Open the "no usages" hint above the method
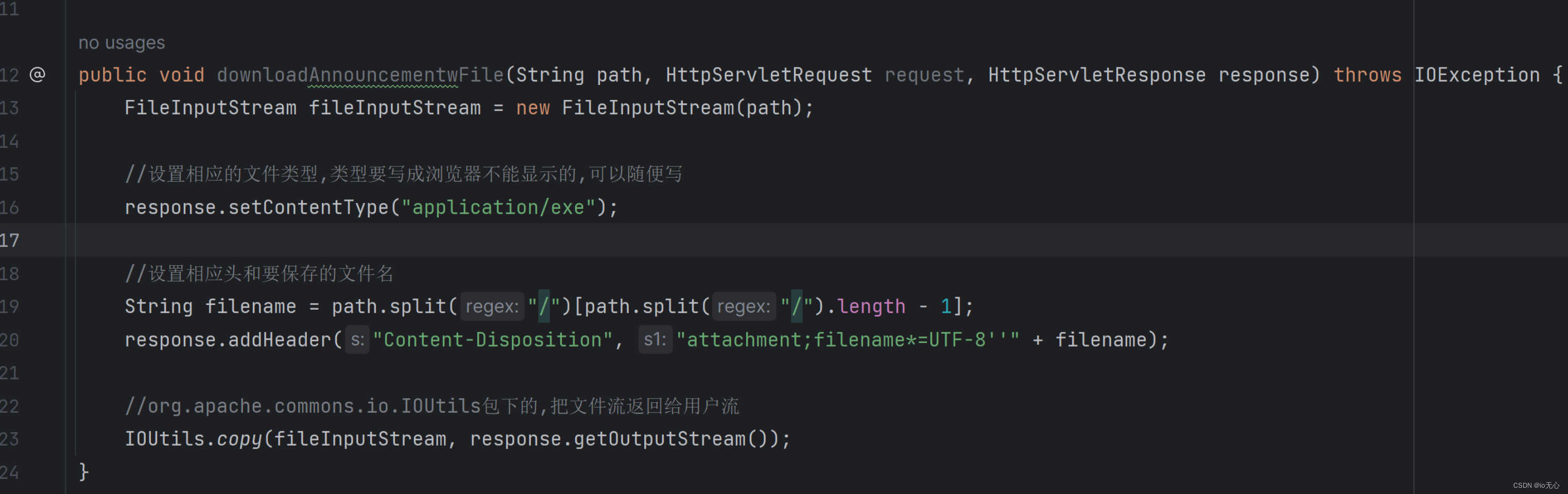Image resolution: width=1568 pixels, height=494 pixels. click(121, 43)
